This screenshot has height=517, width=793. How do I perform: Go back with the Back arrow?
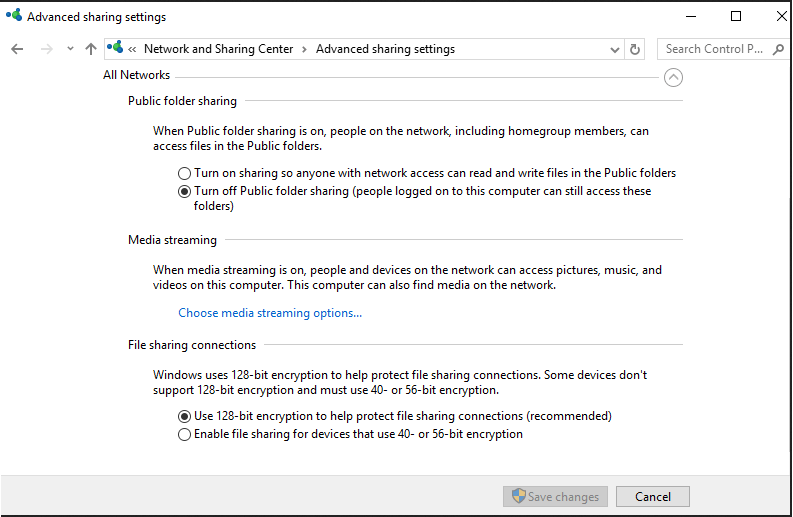17,49
